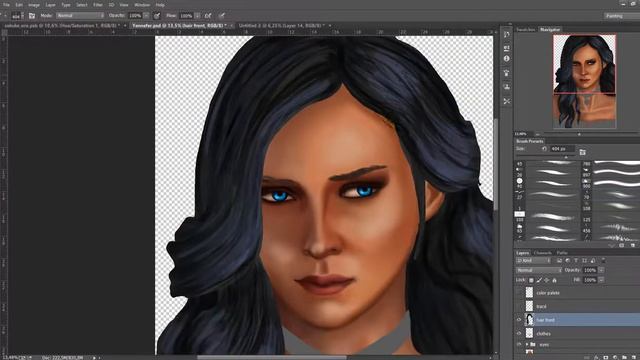640x360 pixels.
Task: Open the layer blend mode dropdown
Action: click(539, 270)
